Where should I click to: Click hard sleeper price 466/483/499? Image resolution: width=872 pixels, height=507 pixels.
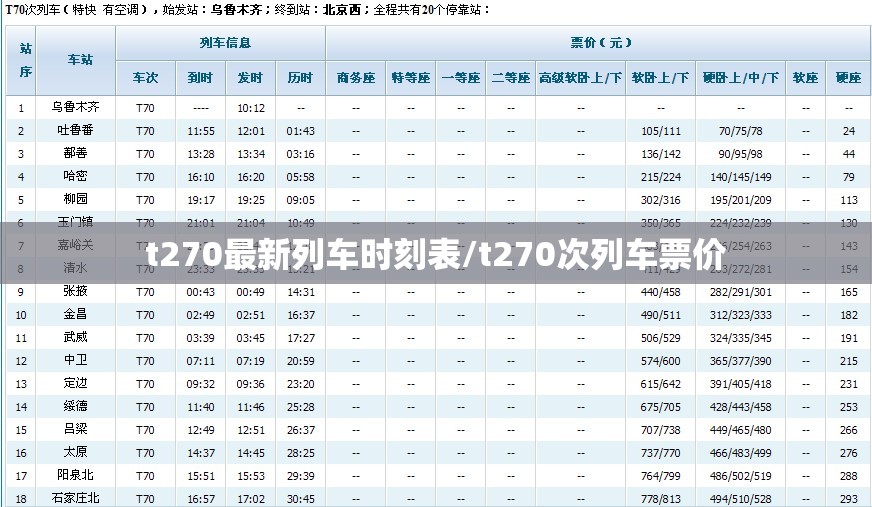[741, 453]
